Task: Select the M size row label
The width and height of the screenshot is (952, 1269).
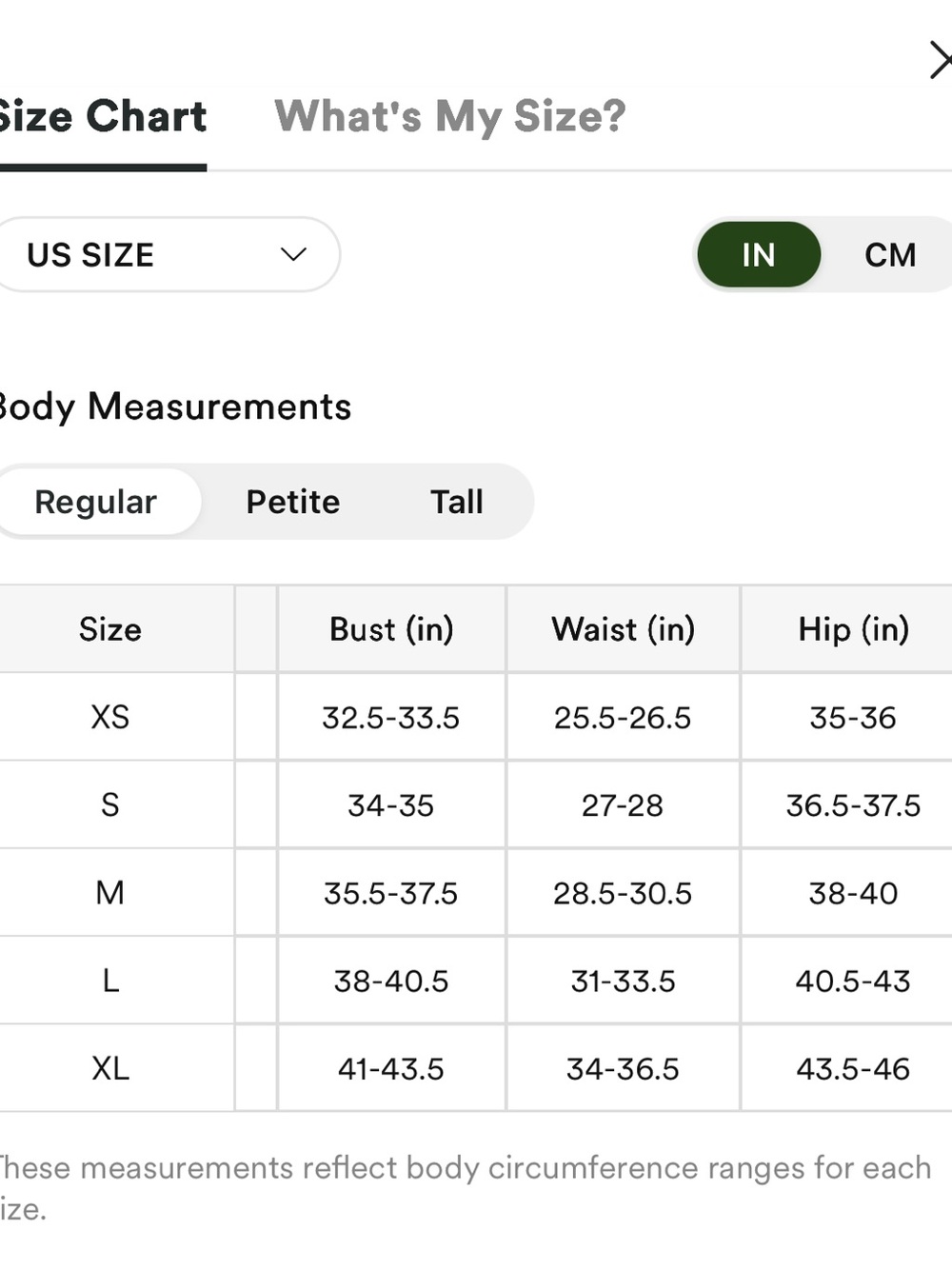Action: (110, 893)
